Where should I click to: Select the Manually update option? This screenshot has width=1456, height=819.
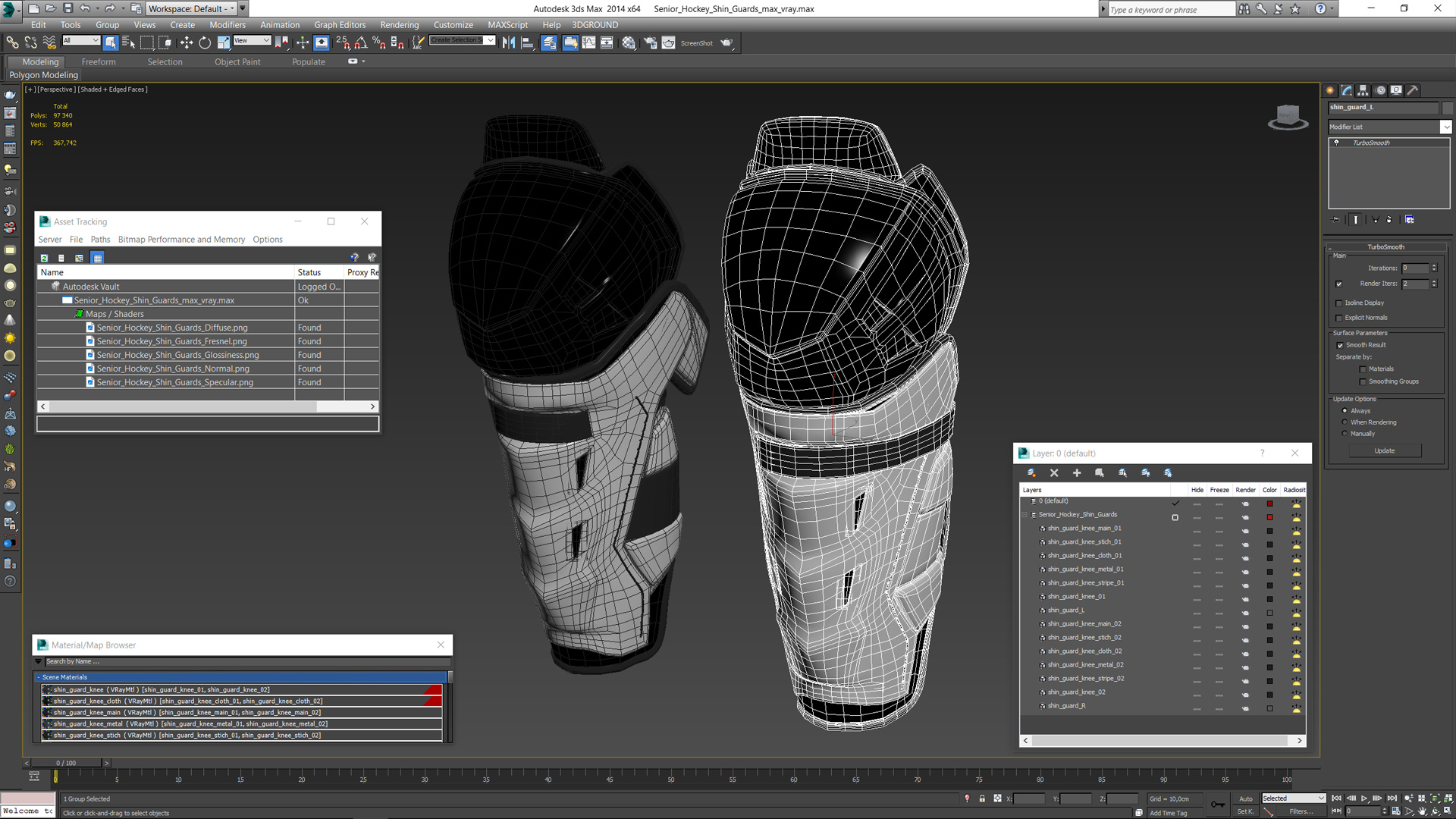click(x=1345, y=434)
